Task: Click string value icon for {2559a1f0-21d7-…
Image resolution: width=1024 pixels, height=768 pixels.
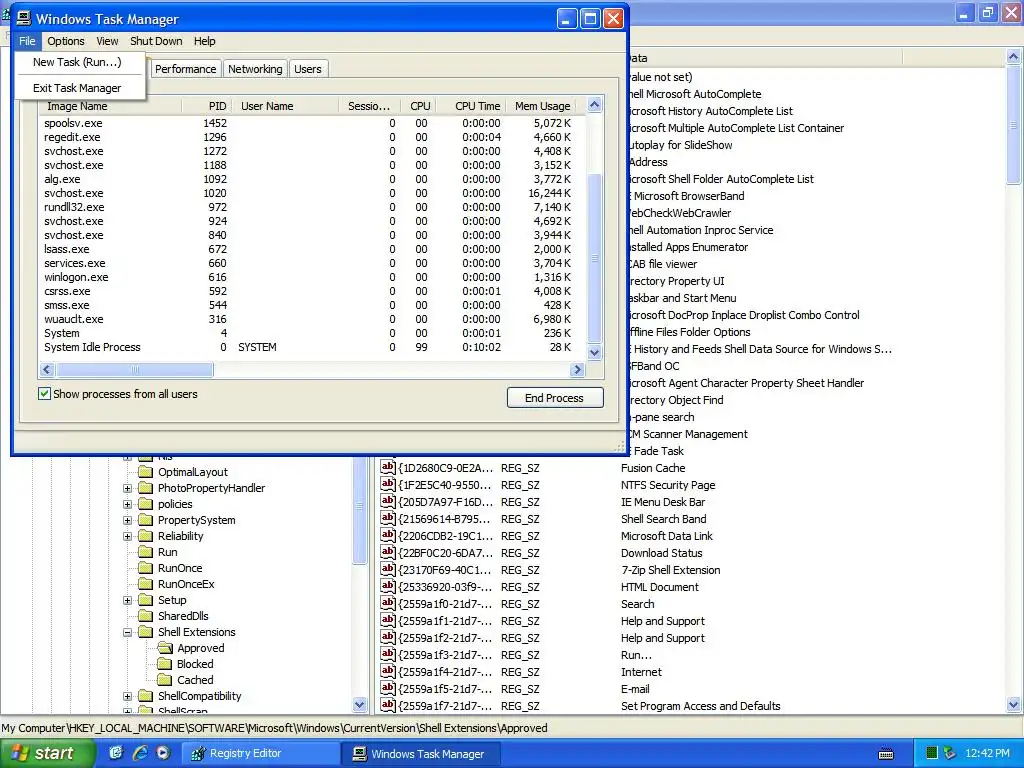Action: point(388,603)
